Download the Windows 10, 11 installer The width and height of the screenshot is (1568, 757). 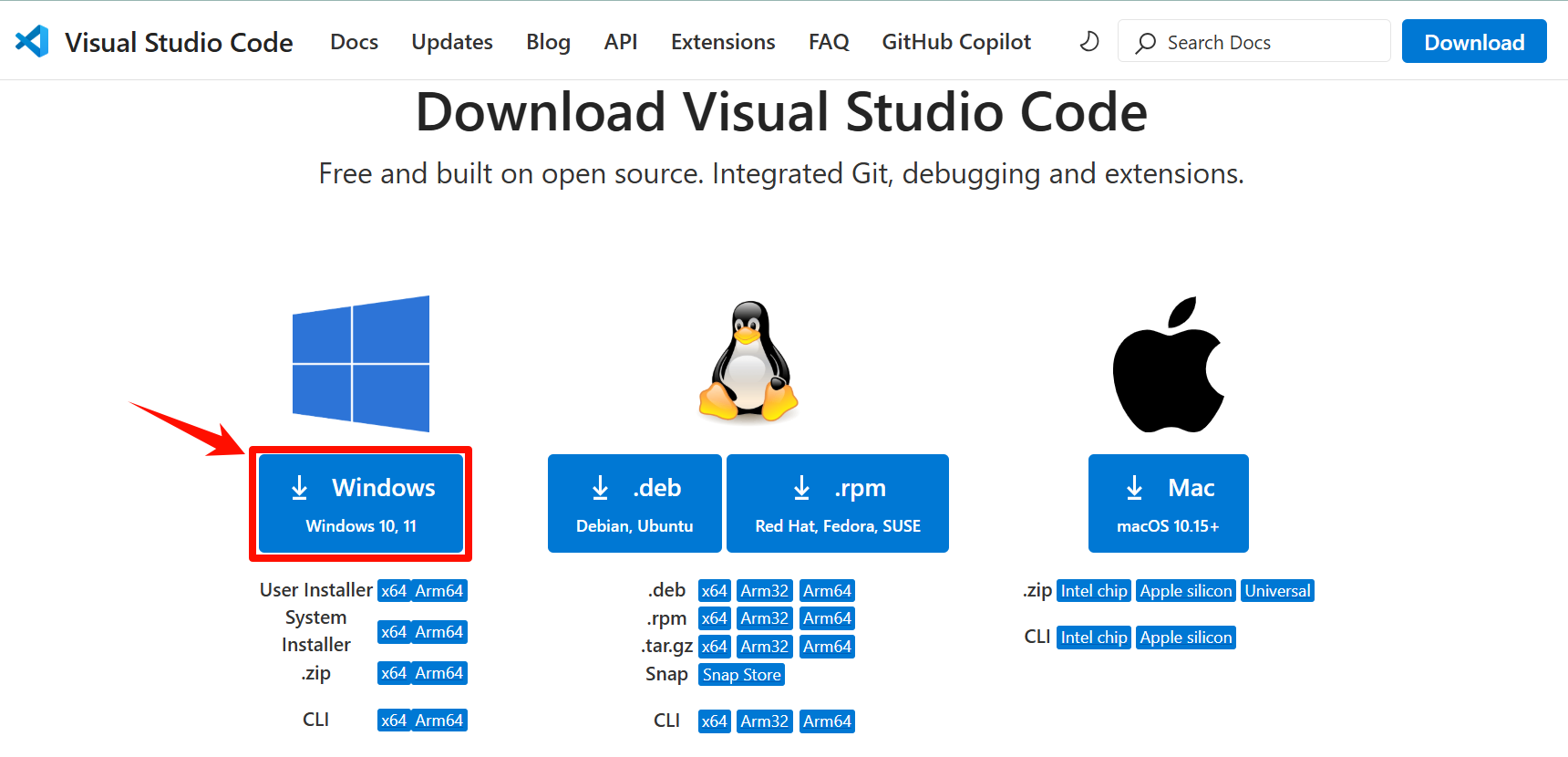coord(361,503)
